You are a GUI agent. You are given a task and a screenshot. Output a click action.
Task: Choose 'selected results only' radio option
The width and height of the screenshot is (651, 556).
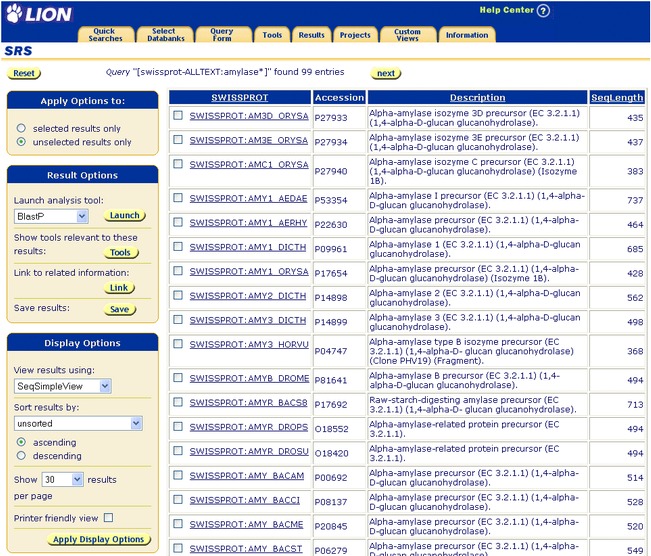tap(21, 128)
